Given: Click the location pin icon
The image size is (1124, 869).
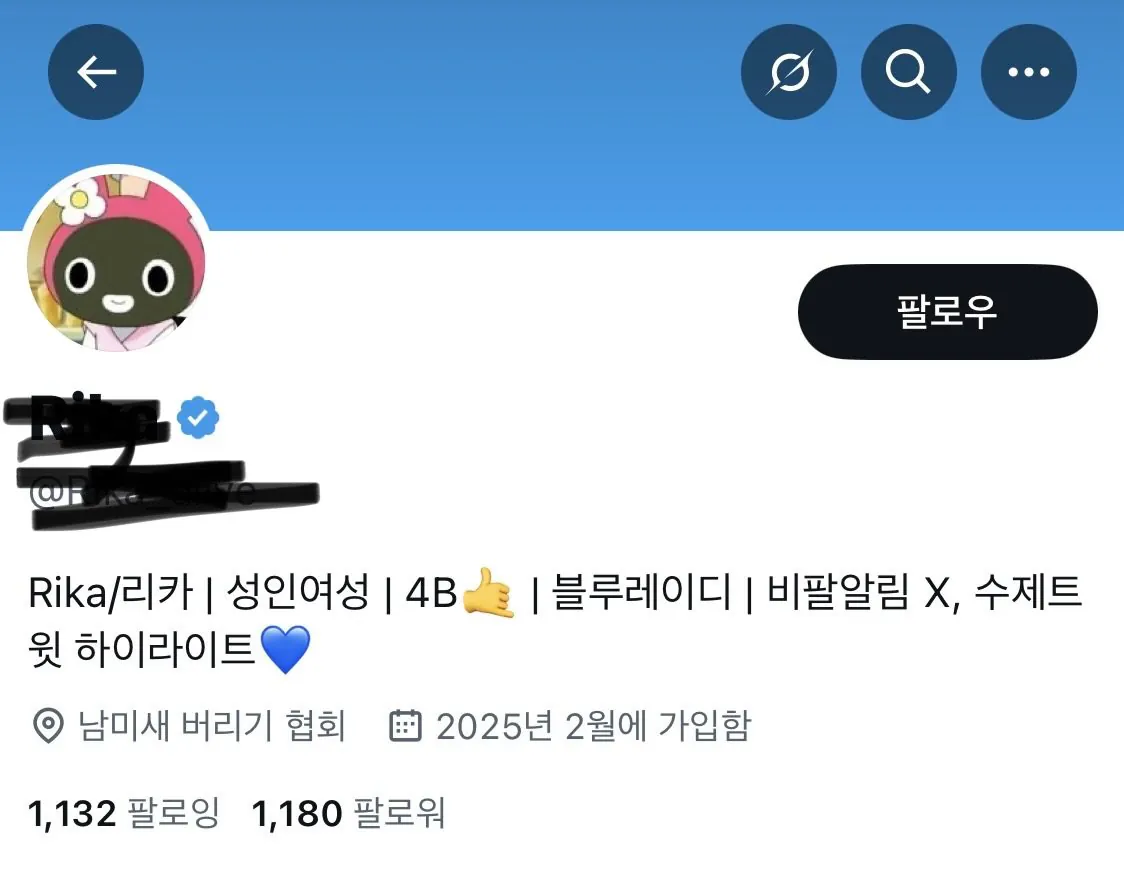Looking at the screenshot, I should 49,726.
